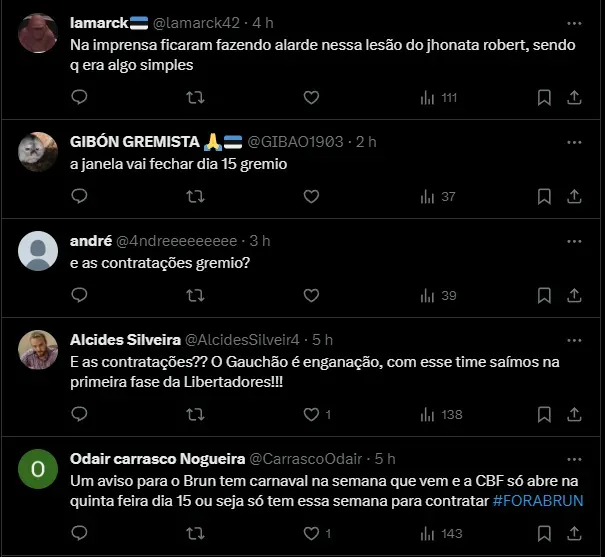Image resolution: width=605 pixels, height=557 pixels.
Task: Like the tweet by Alcides Silveira
Action: click(311, 415)
